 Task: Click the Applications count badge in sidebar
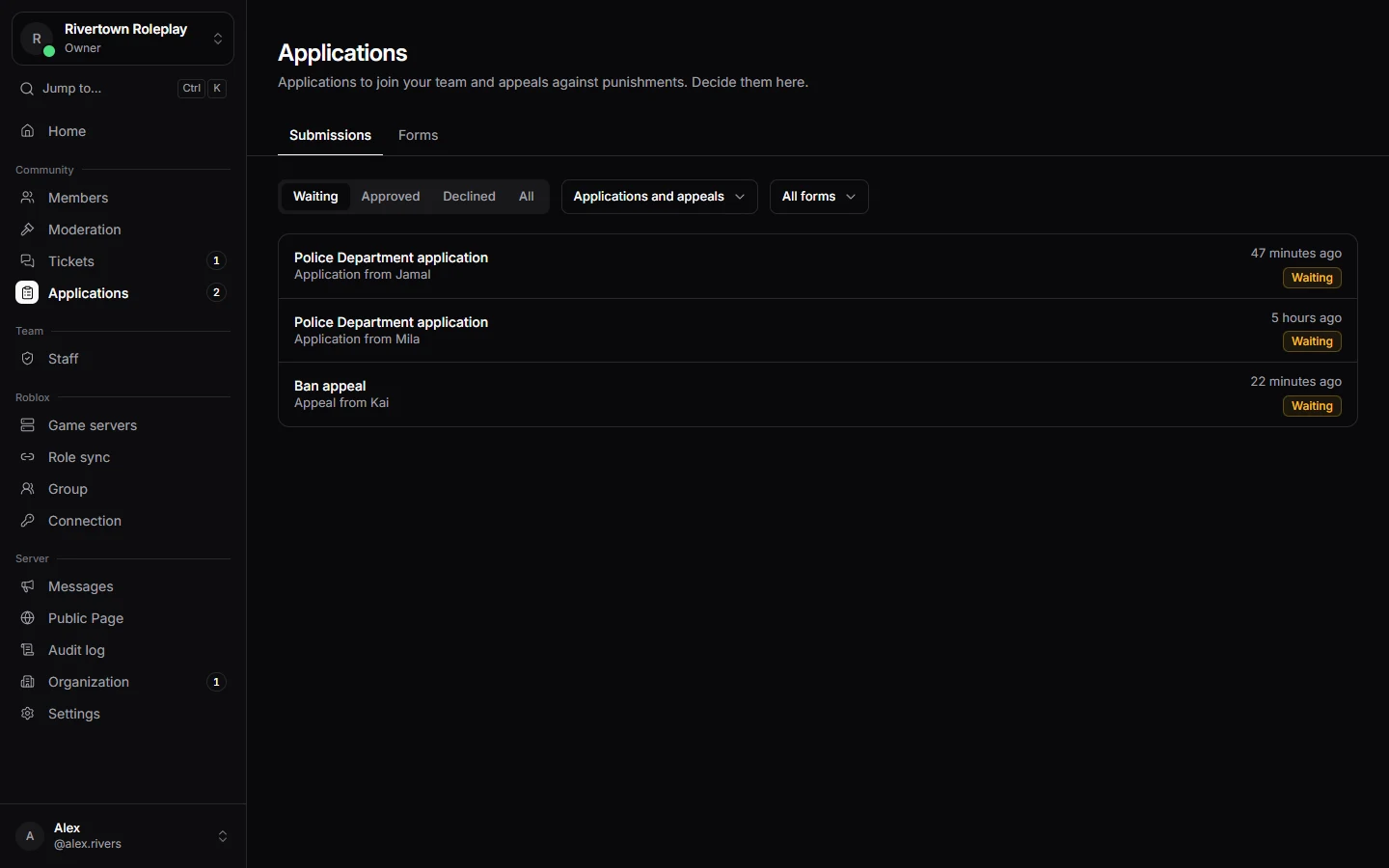(x=216, y=292)
